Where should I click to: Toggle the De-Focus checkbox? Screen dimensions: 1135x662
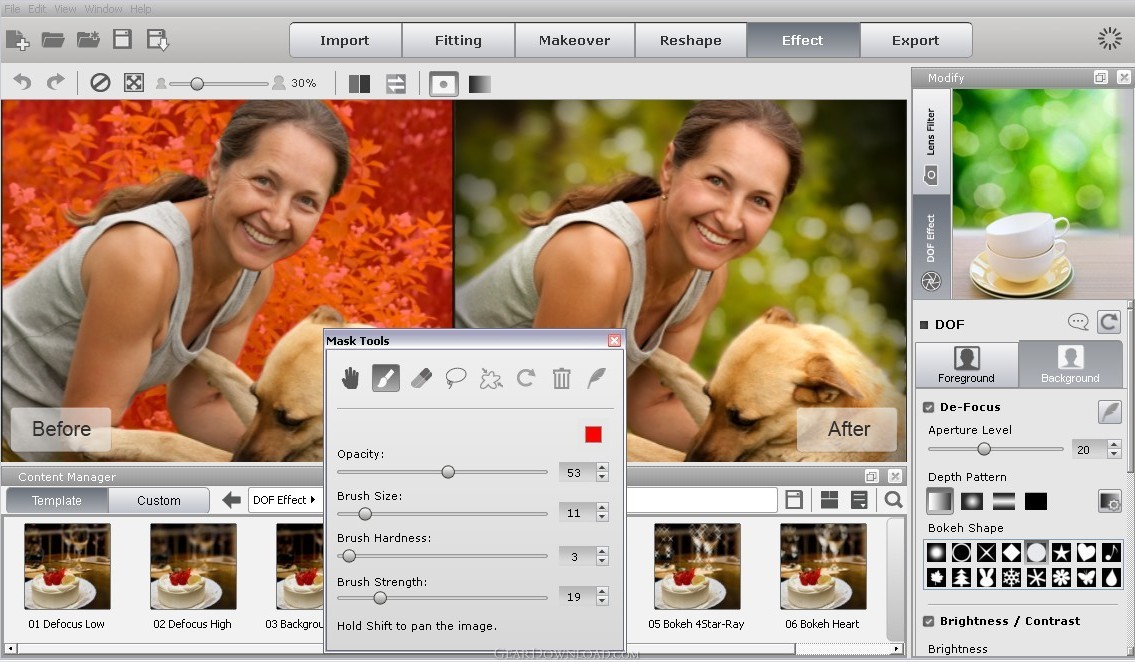929,407
